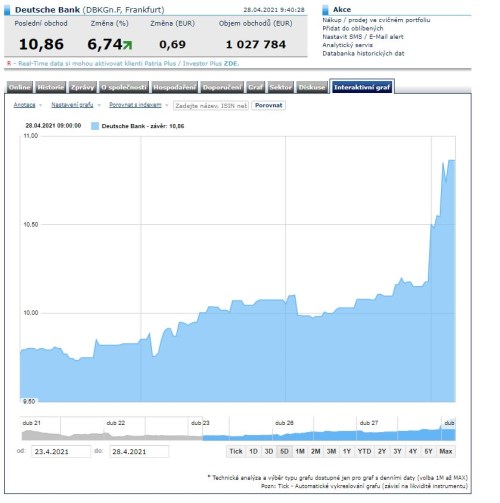
Task: Click the Porovnat button
Action: [x=269, y=105]
